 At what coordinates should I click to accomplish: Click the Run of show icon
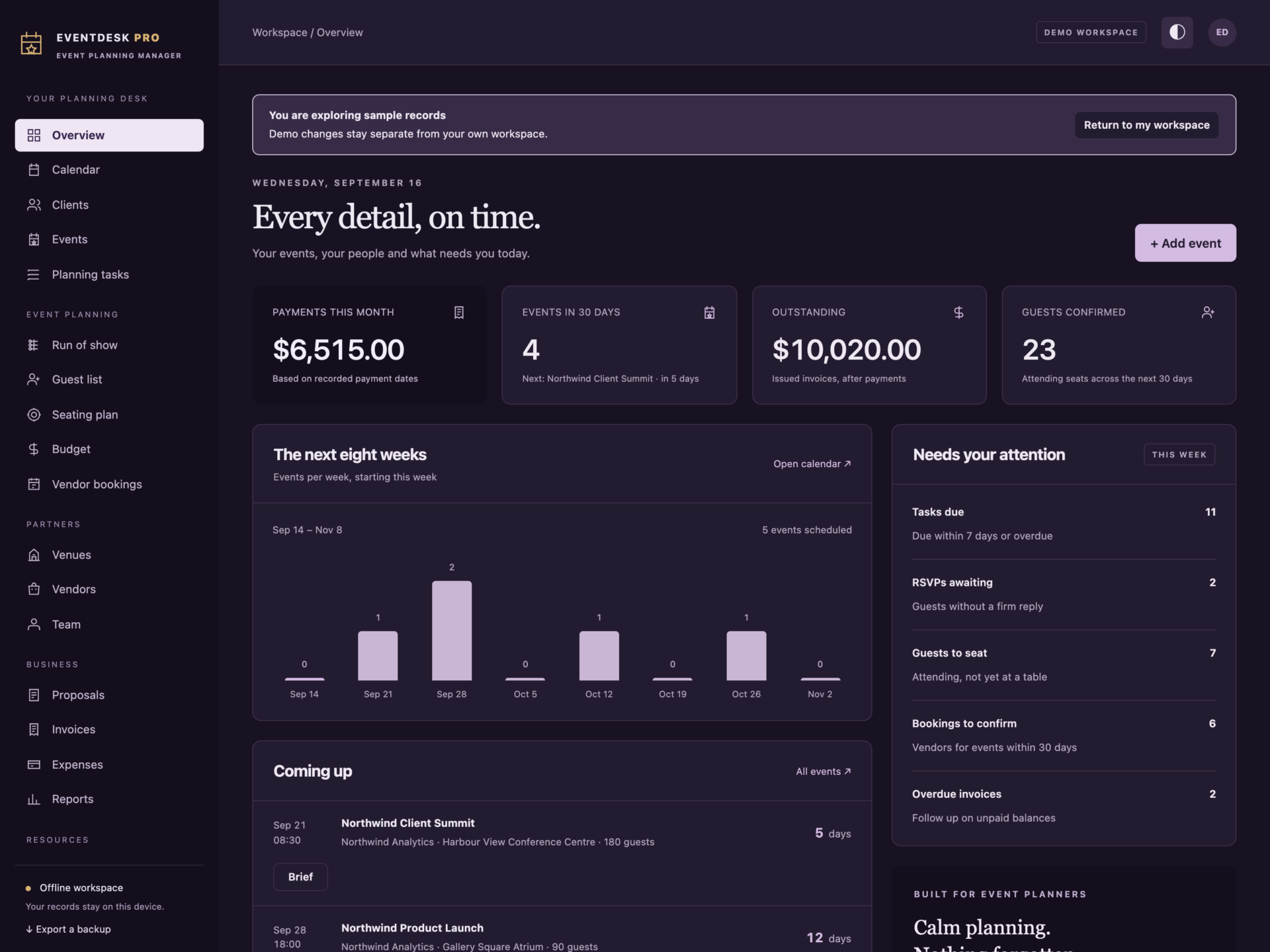click(34, 345)
